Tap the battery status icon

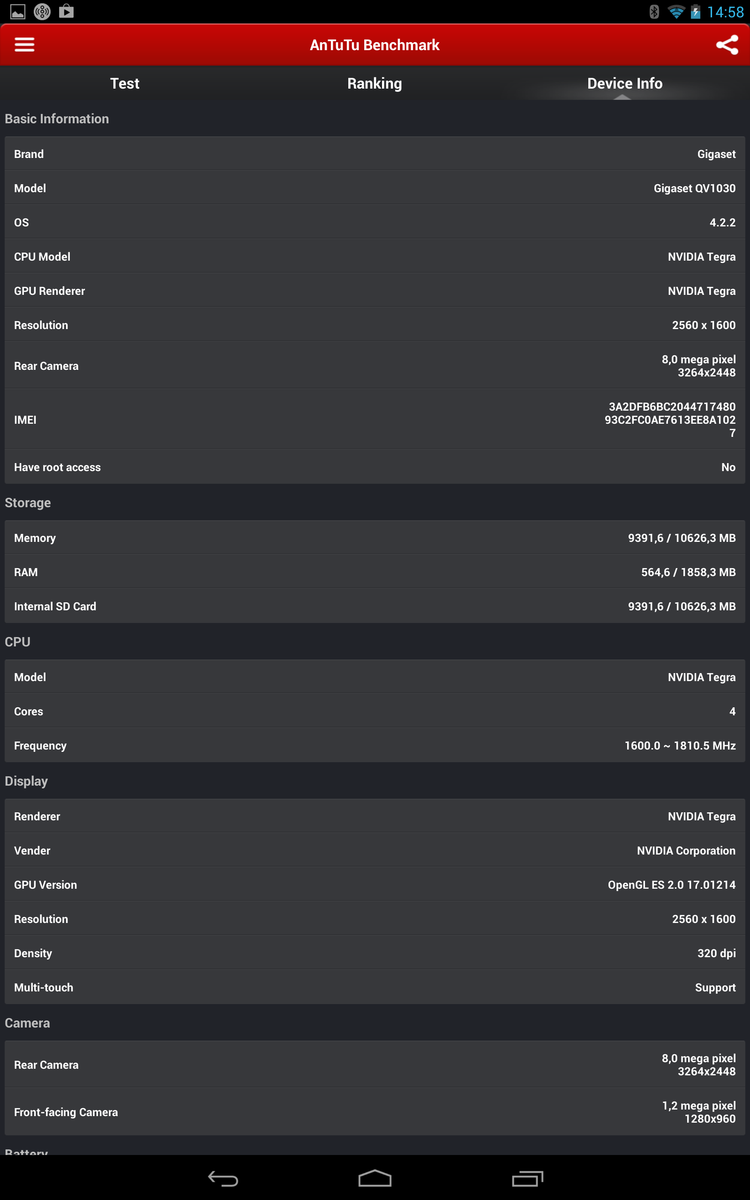click(x=696, y=12)
